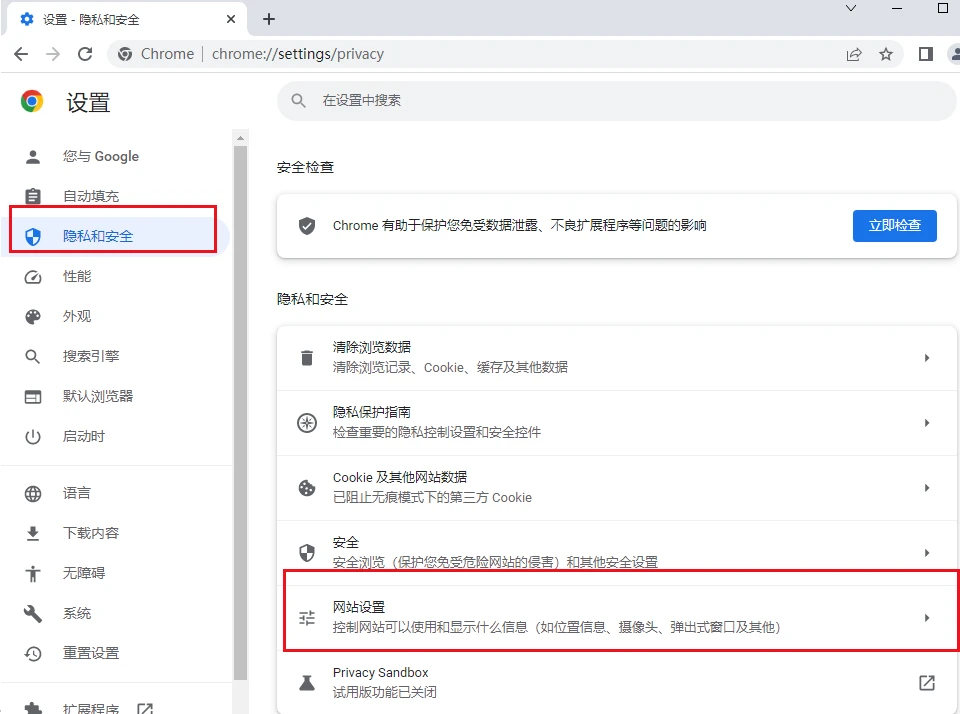Expand 清除浏览数据 row arrow

926,358
